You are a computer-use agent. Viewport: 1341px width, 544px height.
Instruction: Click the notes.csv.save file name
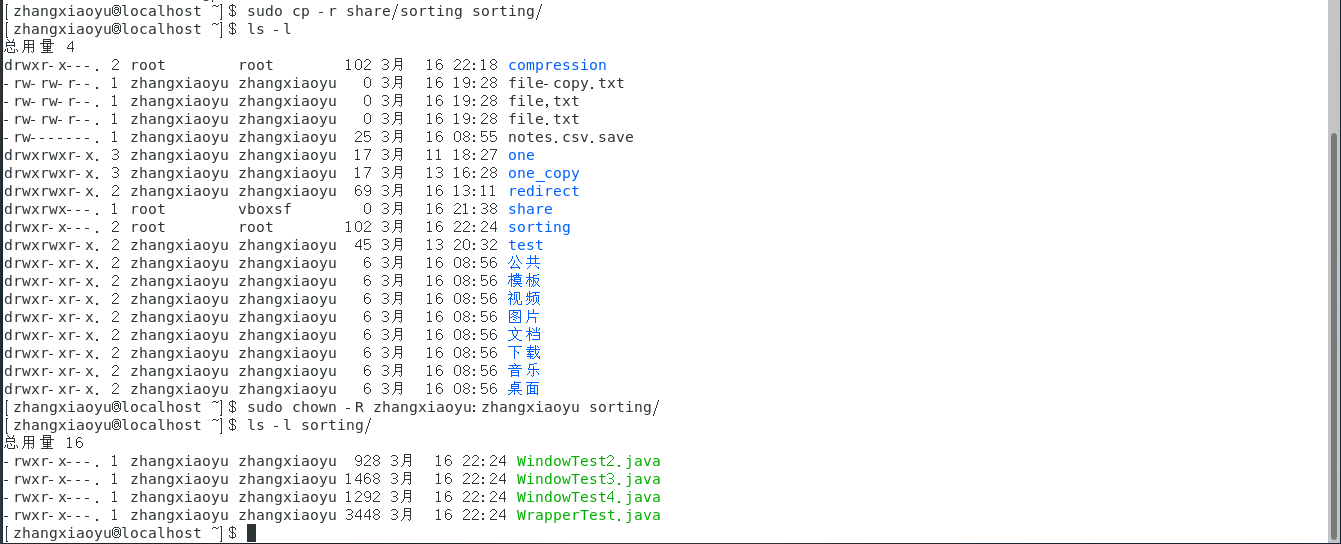[x=570, y=137]
